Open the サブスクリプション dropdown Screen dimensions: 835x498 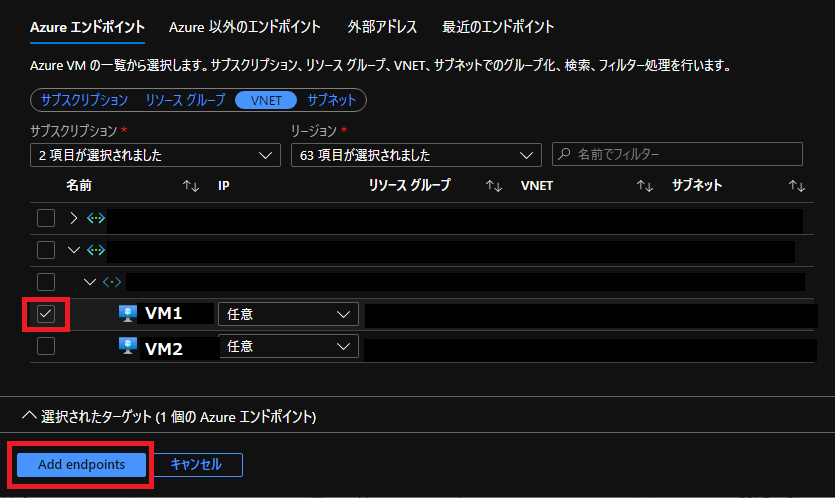click(155, 155)
